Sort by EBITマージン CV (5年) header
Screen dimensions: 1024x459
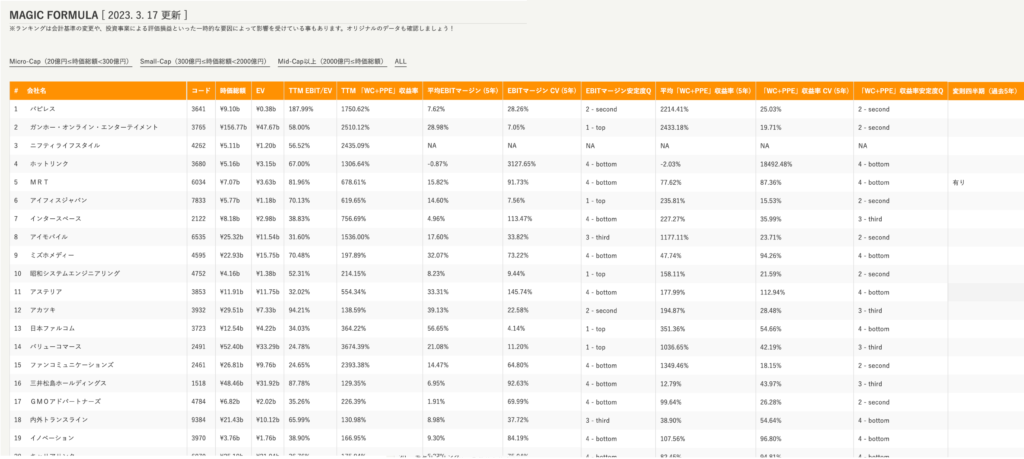coord(541,91)
